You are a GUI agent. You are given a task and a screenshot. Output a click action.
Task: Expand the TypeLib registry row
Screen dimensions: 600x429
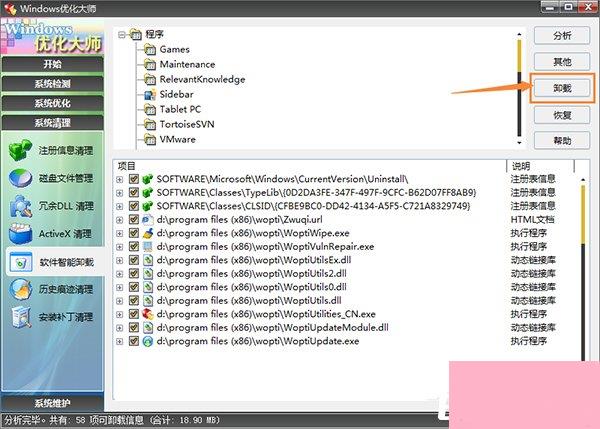coord(120,193)
